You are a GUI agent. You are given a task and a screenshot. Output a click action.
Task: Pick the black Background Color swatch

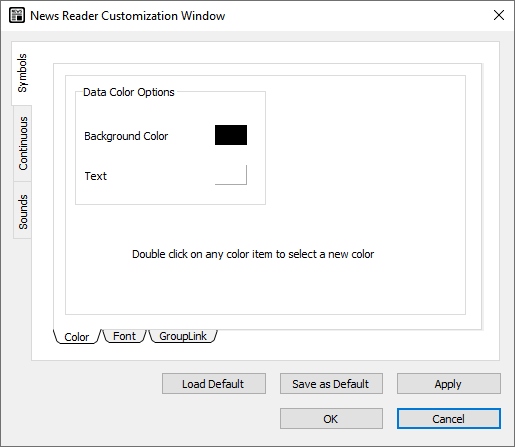click(231, 135)
